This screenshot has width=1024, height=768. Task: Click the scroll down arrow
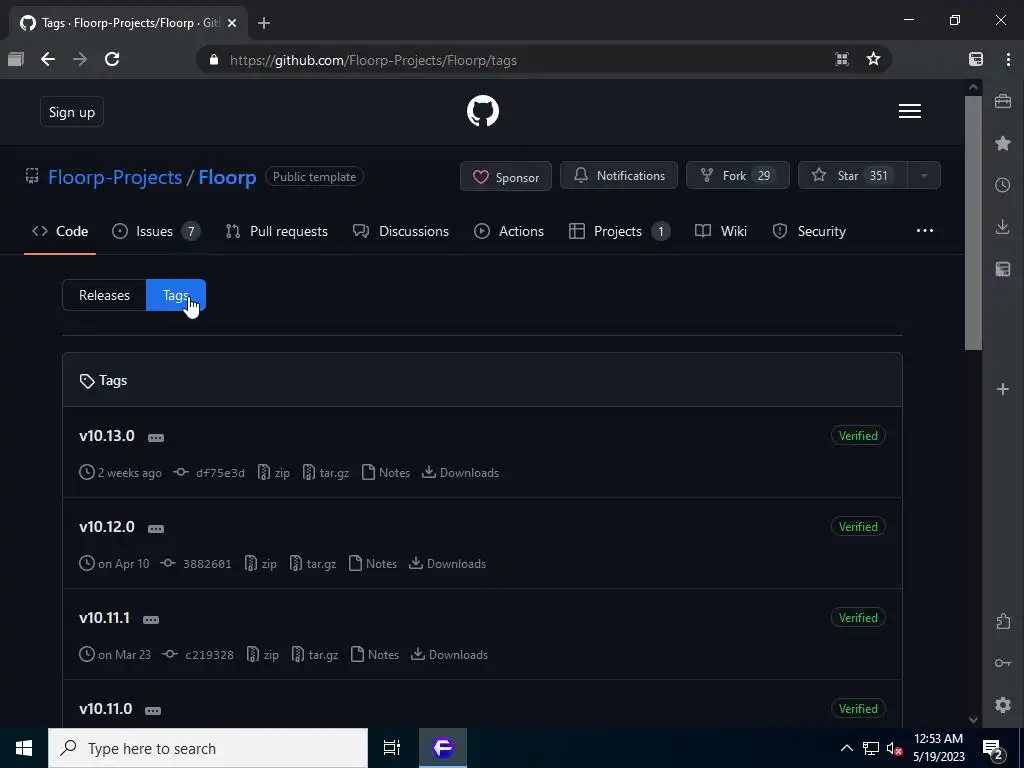(x=973, y=720)
